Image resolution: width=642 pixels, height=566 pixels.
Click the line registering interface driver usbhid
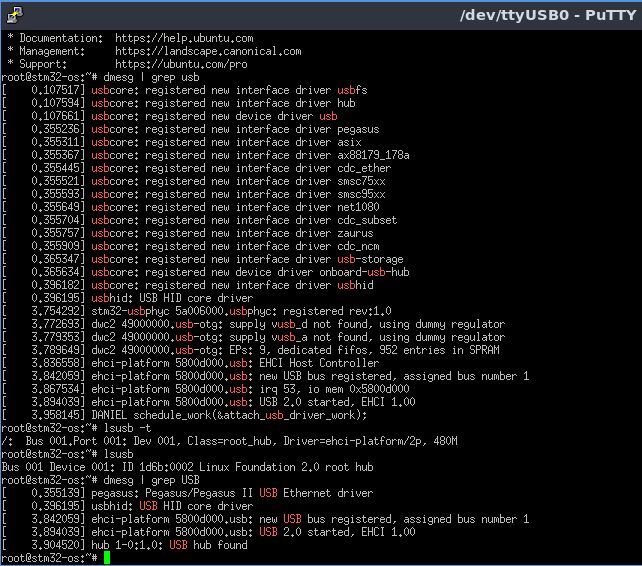click(188, 285)
